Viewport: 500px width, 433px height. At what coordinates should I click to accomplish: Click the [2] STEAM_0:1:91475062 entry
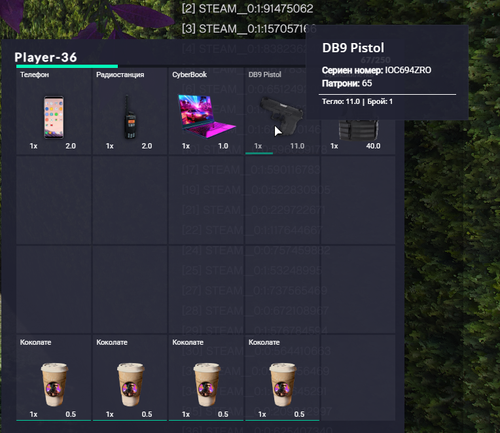coord(247,9)
